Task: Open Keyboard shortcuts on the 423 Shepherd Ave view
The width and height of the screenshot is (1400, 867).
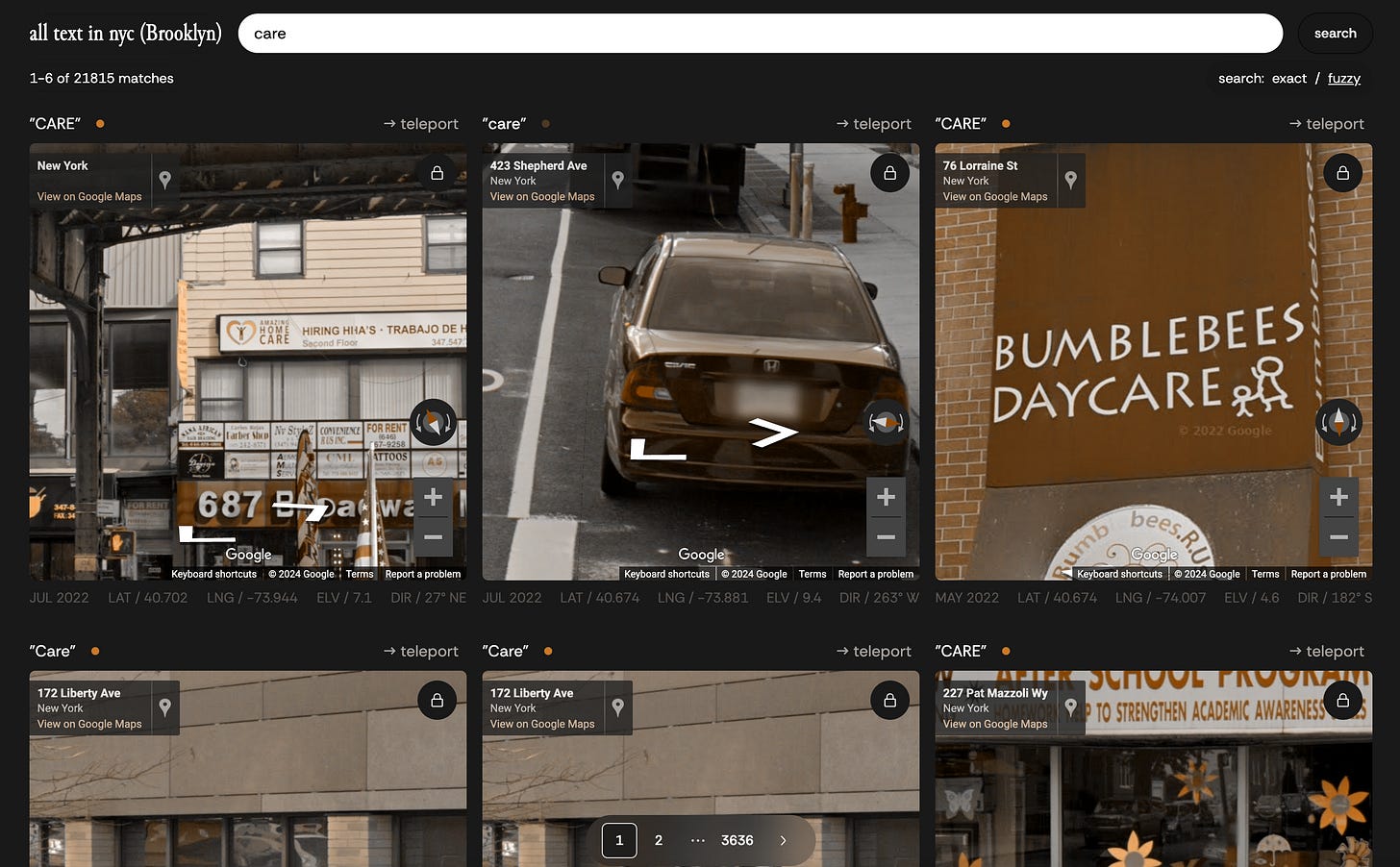Action: (666, 574)
